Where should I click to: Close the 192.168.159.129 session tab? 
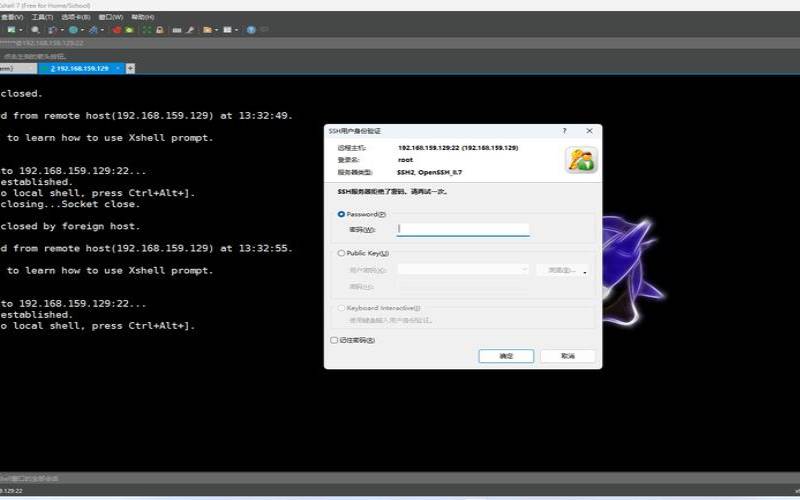coord(118,68)
